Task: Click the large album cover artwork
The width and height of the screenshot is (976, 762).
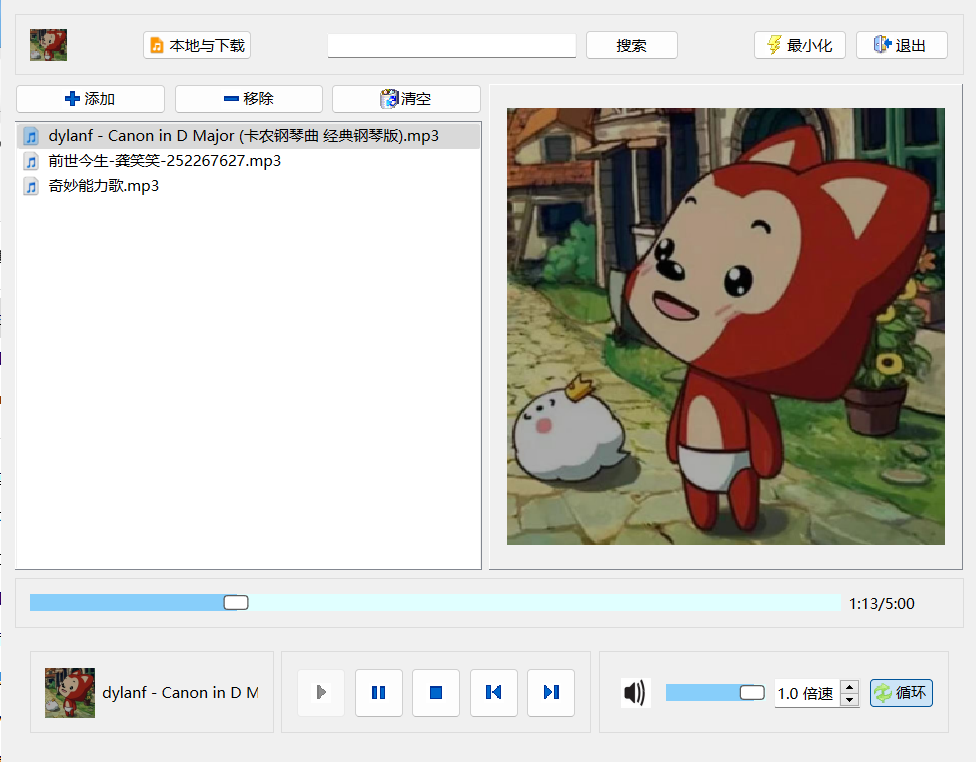Action: point(726,326)
